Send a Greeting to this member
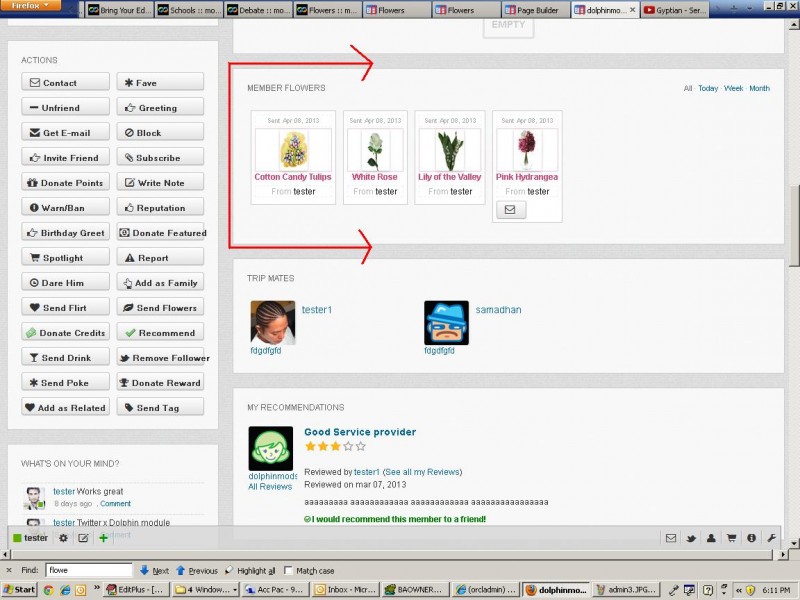Screen dimensions: 800x600 pos(160,107)
